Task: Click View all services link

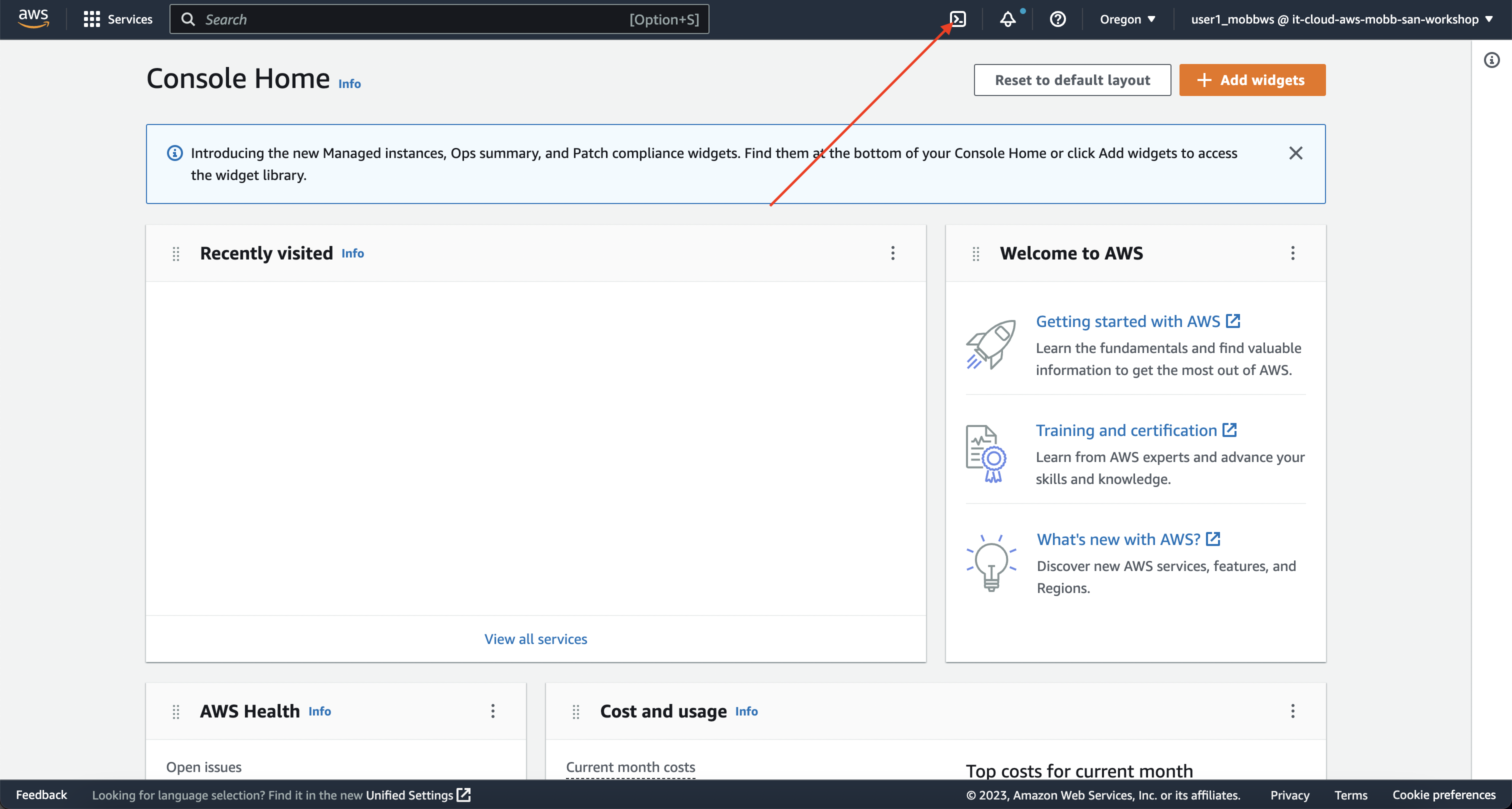Action: [x=535, y=638]
